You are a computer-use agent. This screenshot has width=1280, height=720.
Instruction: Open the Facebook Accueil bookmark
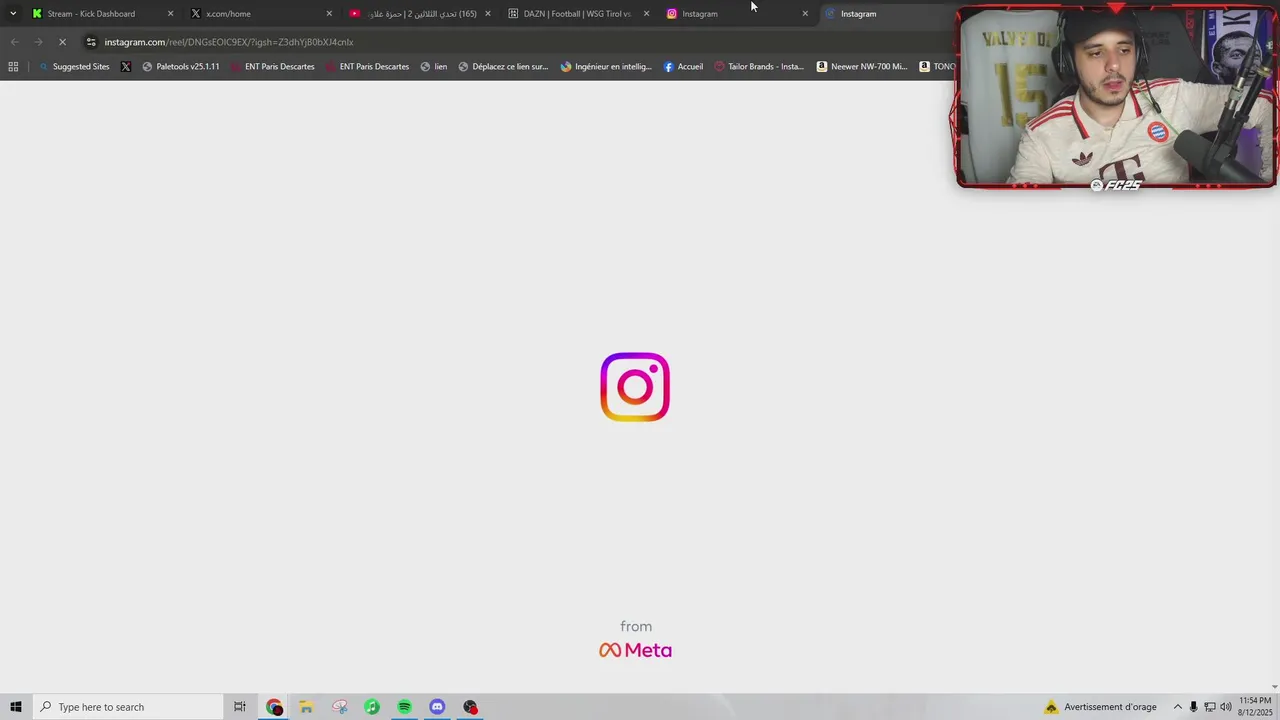pos(683,67)
